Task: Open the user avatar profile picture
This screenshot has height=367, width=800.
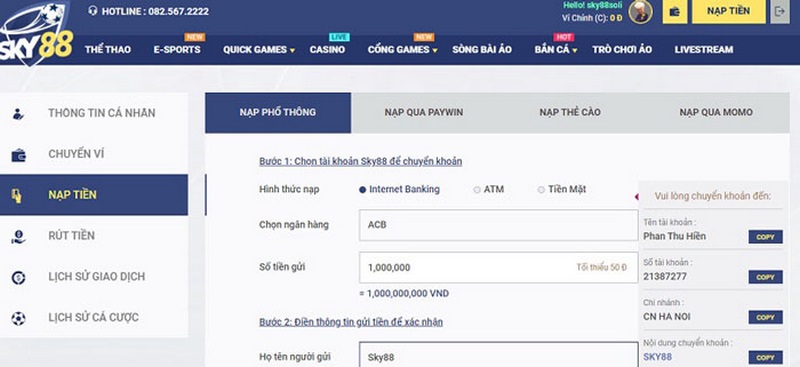Action: tap(640, 12)
